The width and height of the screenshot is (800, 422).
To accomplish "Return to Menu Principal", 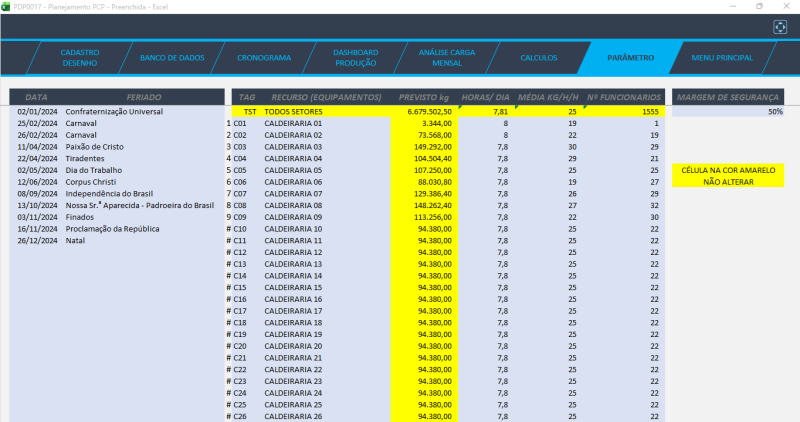I will 722,58.
